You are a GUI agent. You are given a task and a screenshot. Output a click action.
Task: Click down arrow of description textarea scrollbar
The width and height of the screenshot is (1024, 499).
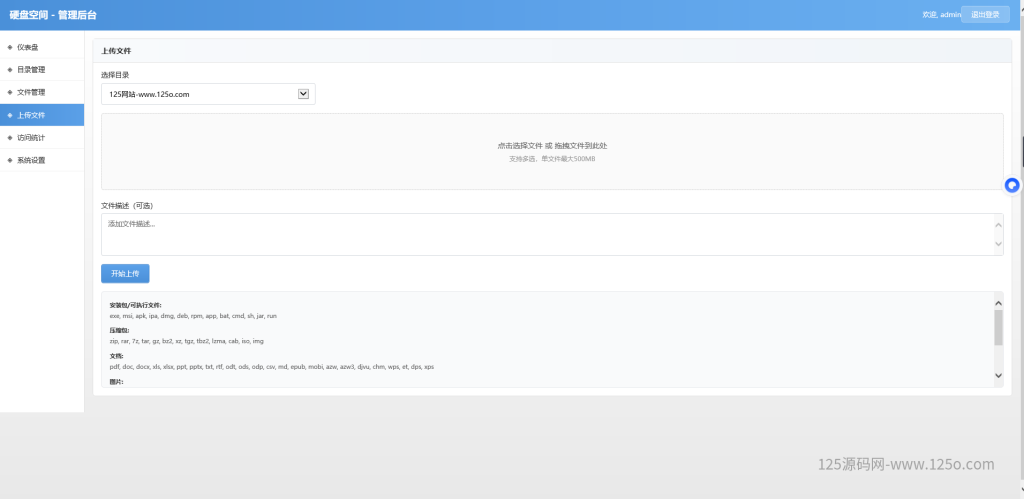[997, 244]
